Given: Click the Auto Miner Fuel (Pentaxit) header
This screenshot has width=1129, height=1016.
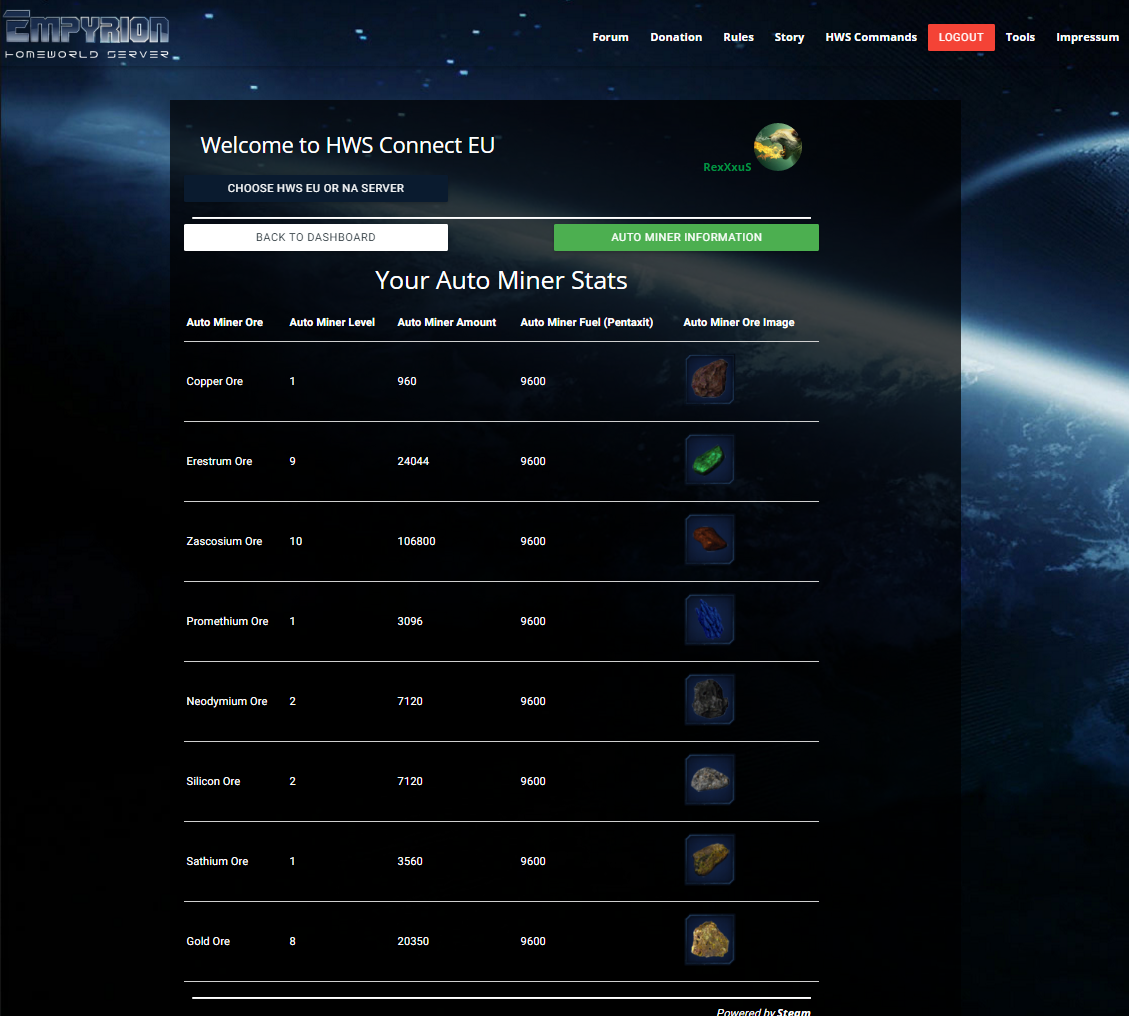Looking at the screenshot, I should pyautogui.click(x=586, y=323).
